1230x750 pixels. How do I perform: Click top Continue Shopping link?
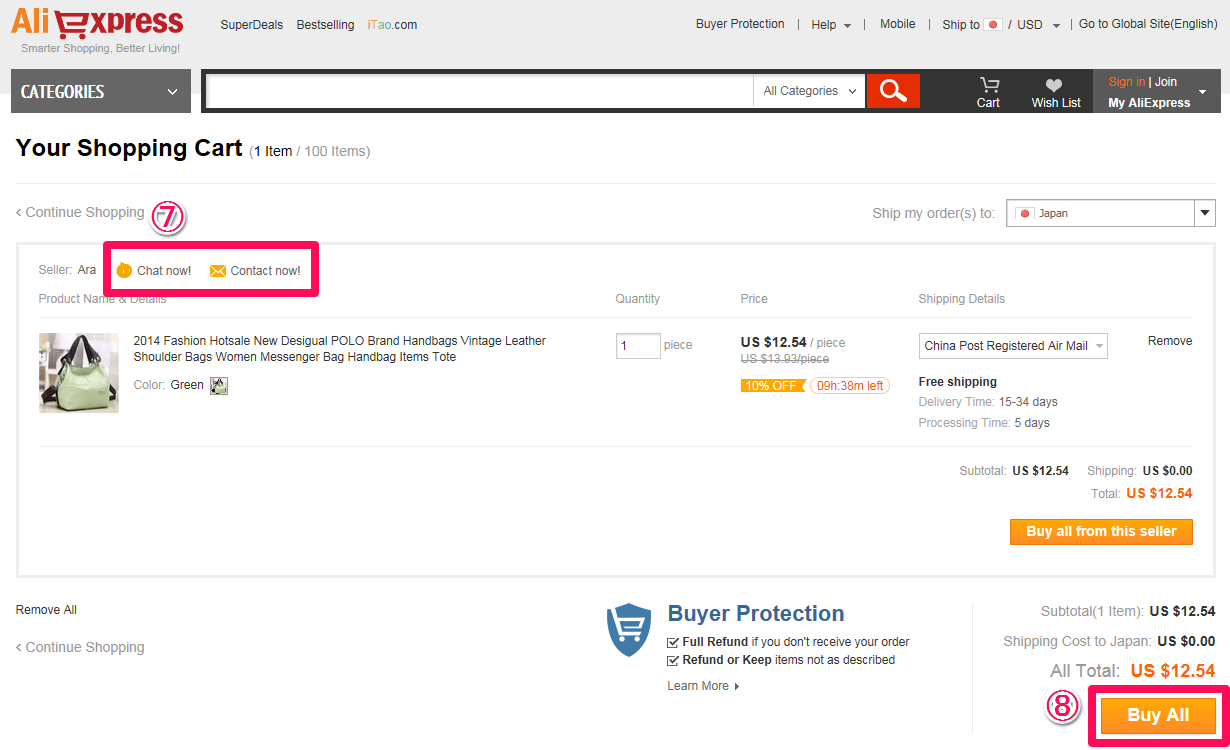click(x=80, y=212)
